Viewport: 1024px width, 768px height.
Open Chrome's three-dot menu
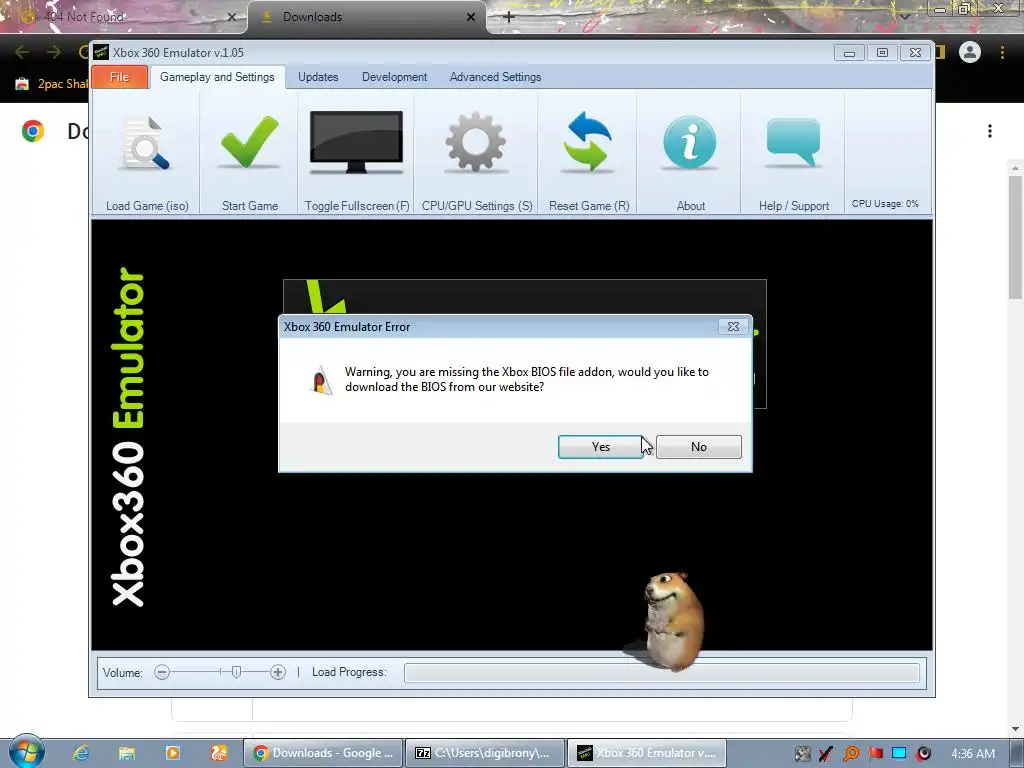pos(1002,52)
